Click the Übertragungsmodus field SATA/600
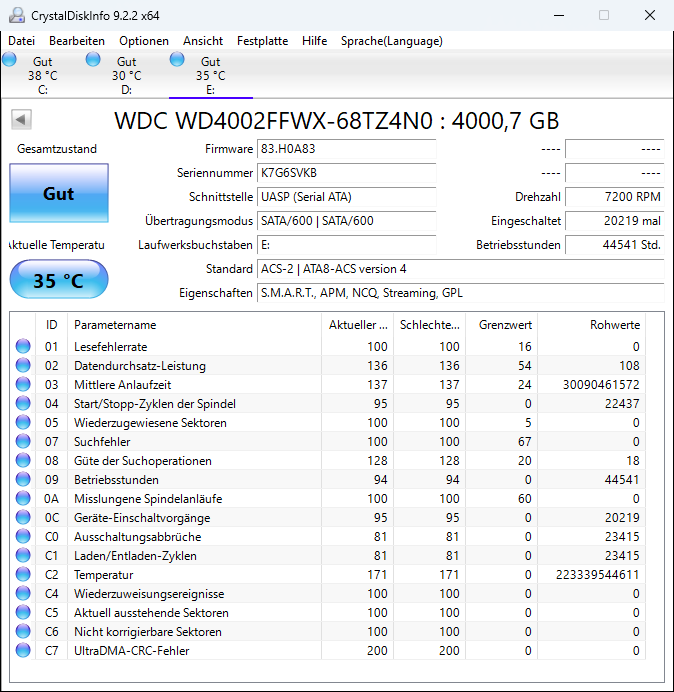The height and width of the screenshot is (692, 674). pos(346,221)
